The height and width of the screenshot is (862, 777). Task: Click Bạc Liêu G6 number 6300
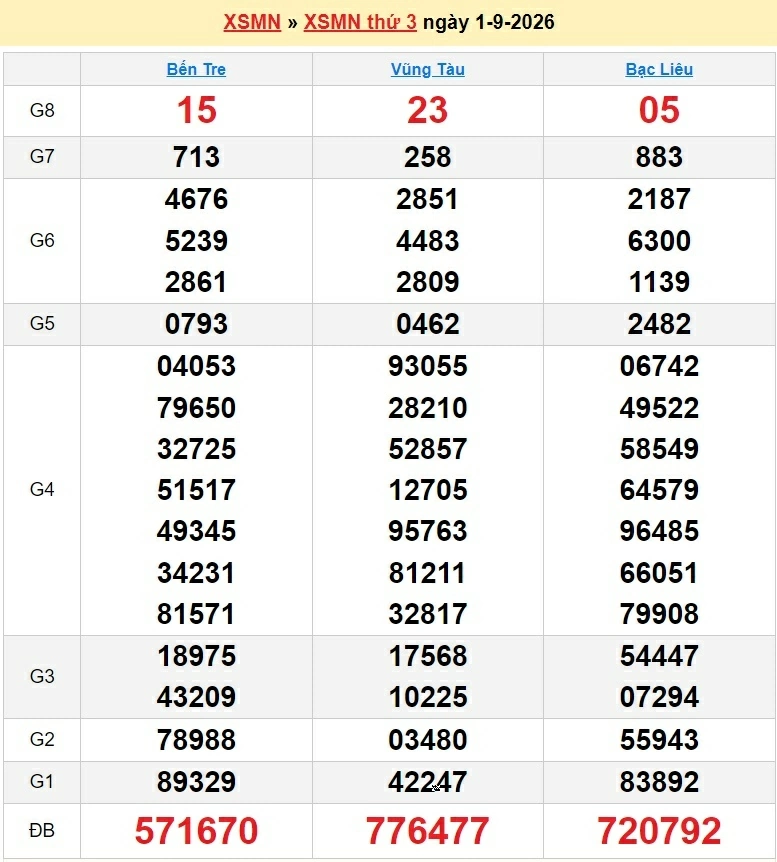coord(659,241)
